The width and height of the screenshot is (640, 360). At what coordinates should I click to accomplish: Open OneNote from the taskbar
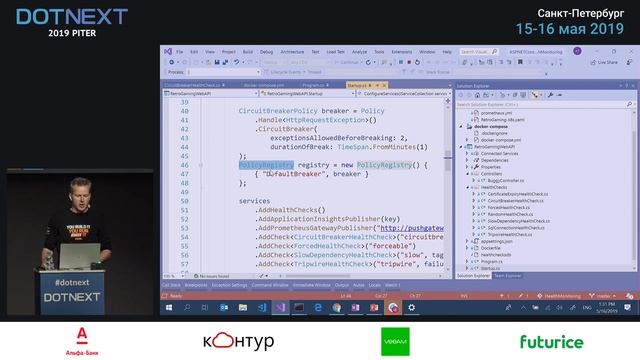[356, 307]
